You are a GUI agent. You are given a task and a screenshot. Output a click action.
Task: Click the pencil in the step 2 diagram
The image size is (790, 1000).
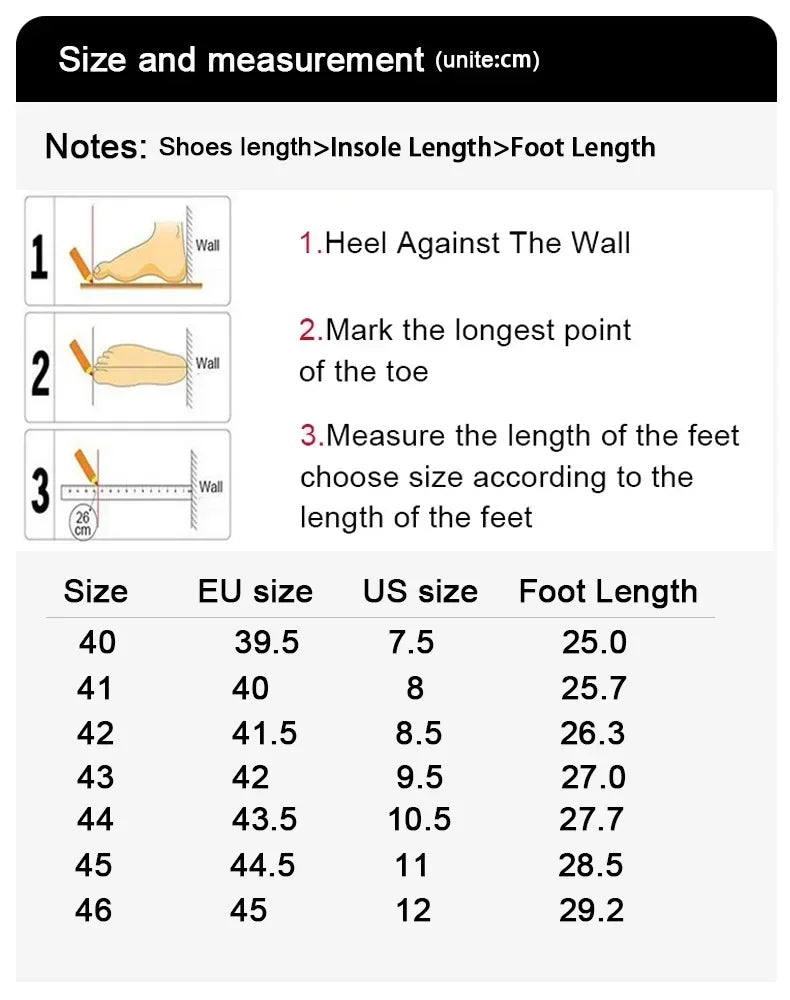pos(80,356)
